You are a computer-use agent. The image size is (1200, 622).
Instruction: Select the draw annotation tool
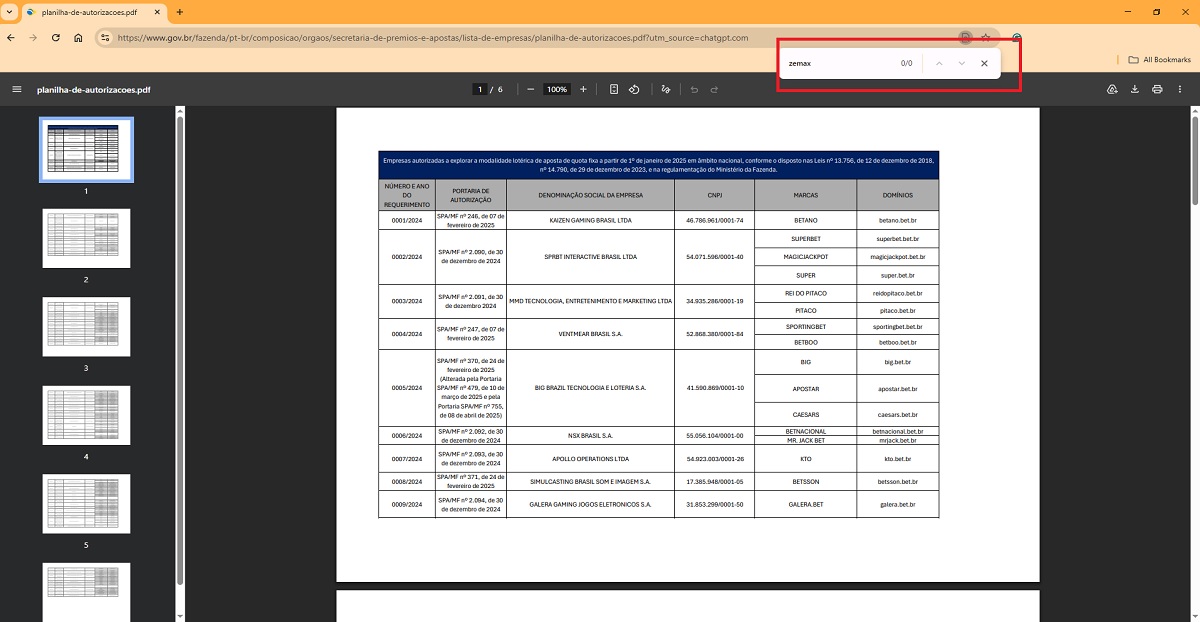667,89
